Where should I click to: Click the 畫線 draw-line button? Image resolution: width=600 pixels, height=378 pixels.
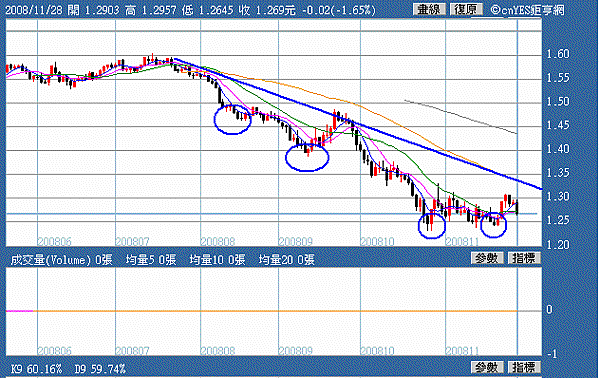(x=429, y=9)
